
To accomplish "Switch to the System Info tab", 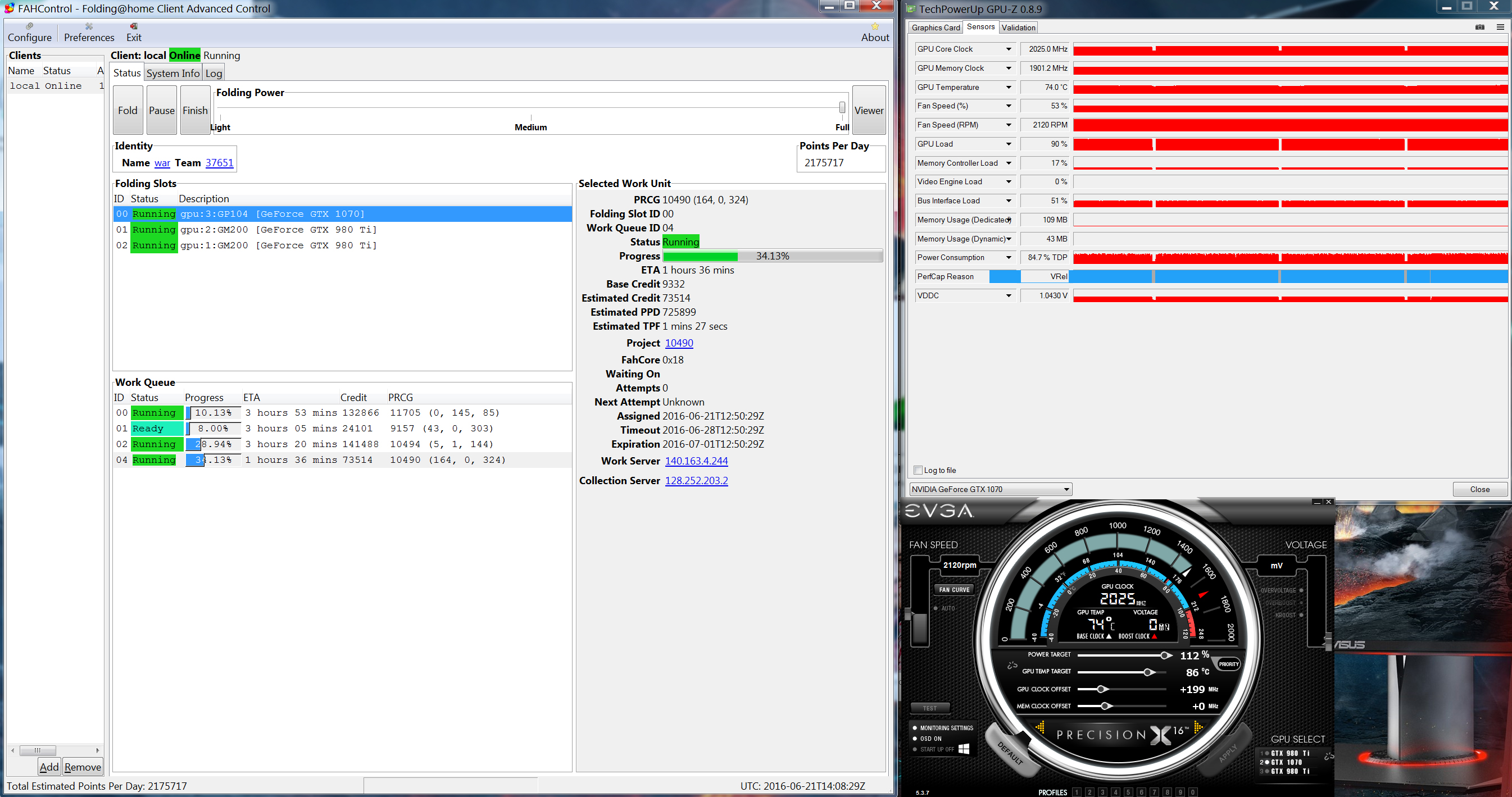I will 172,74.
